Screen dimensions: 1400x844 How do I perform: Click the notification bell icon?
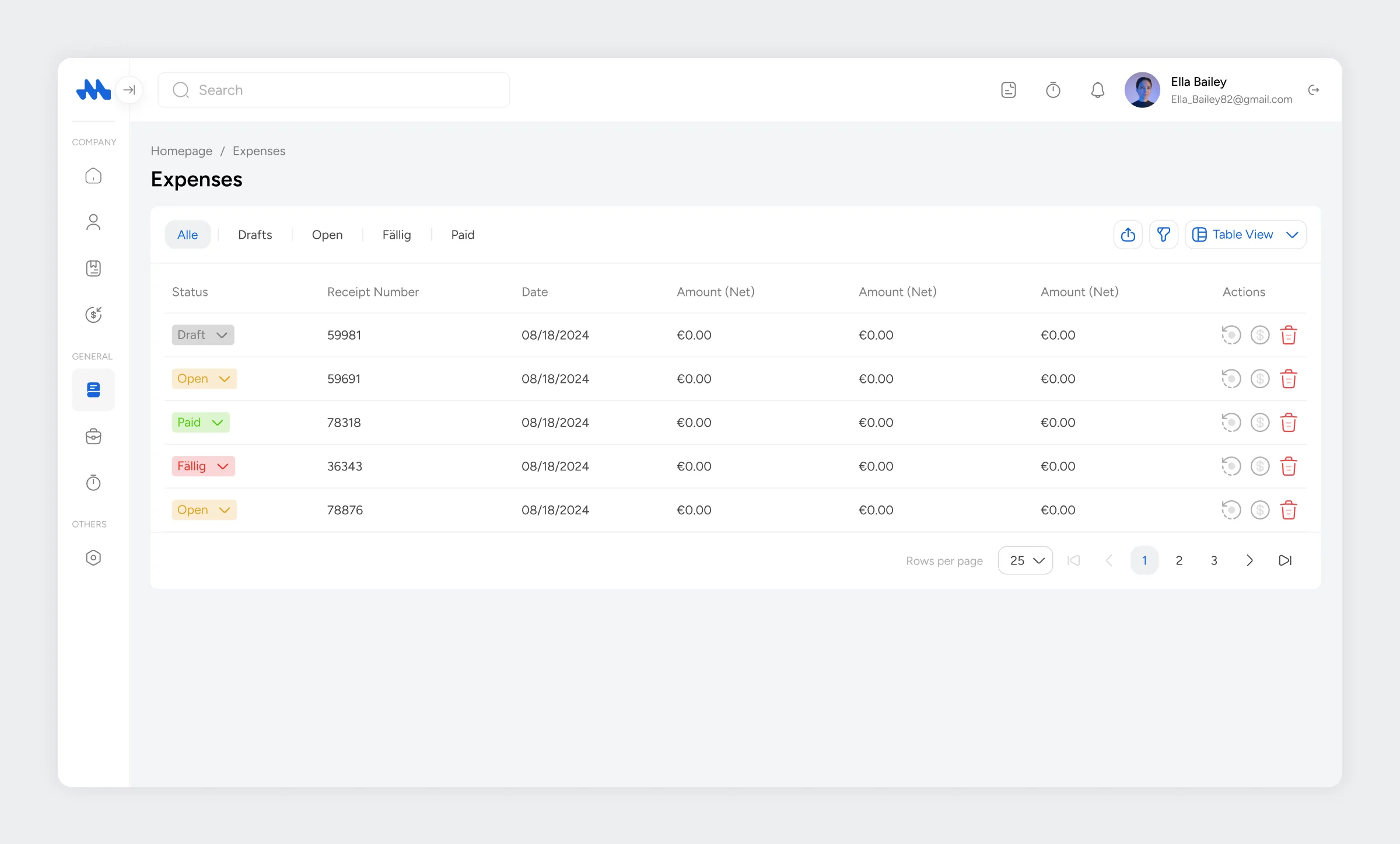pos(1097,90)
